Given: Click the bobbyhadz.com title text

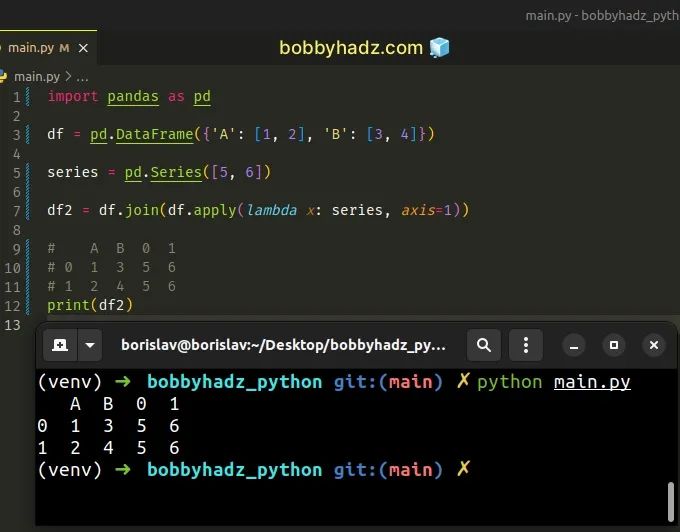Looking at the screenshot, I should [351, 48].
